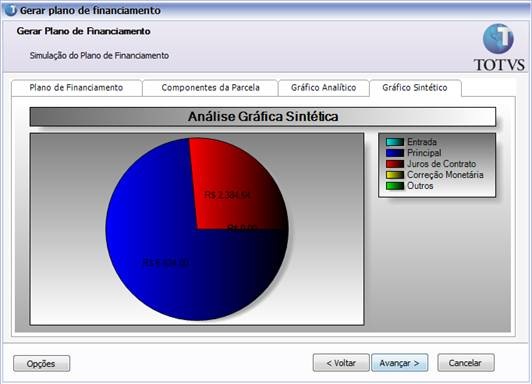
Task: Click the green Outros legend swatch
Action: [395, 186]
